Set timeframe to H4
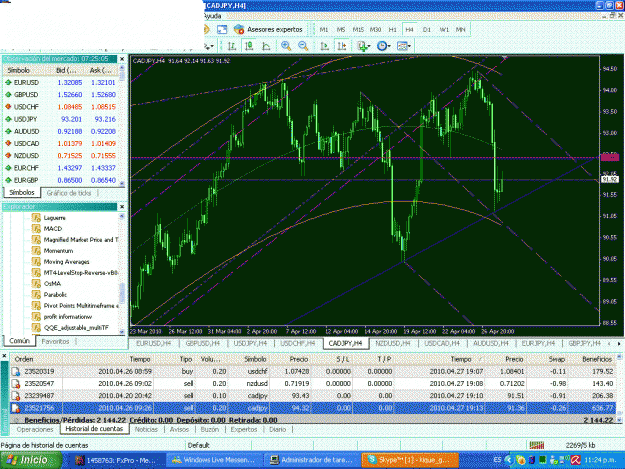Screen dimensions: 625x469 tap(409, 29)
